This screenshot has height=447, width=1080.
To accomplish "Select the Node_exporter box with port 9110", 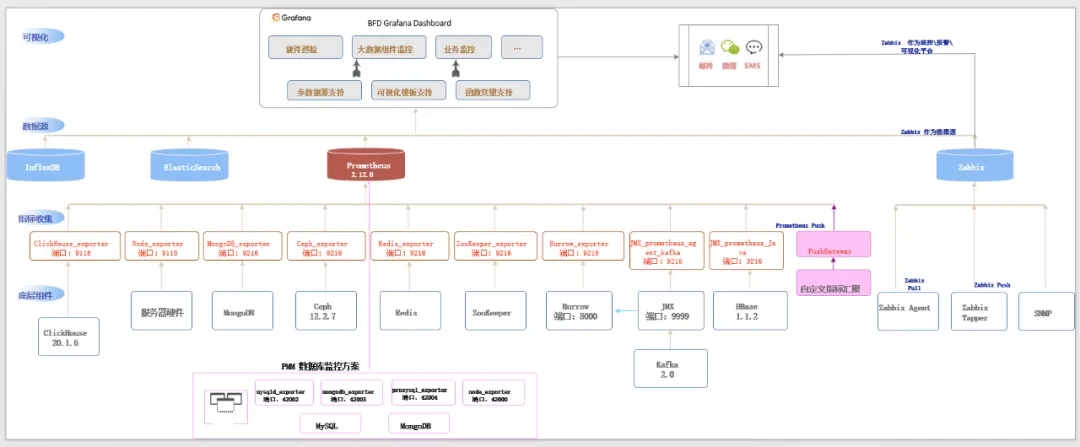I will tap(161, 248).
